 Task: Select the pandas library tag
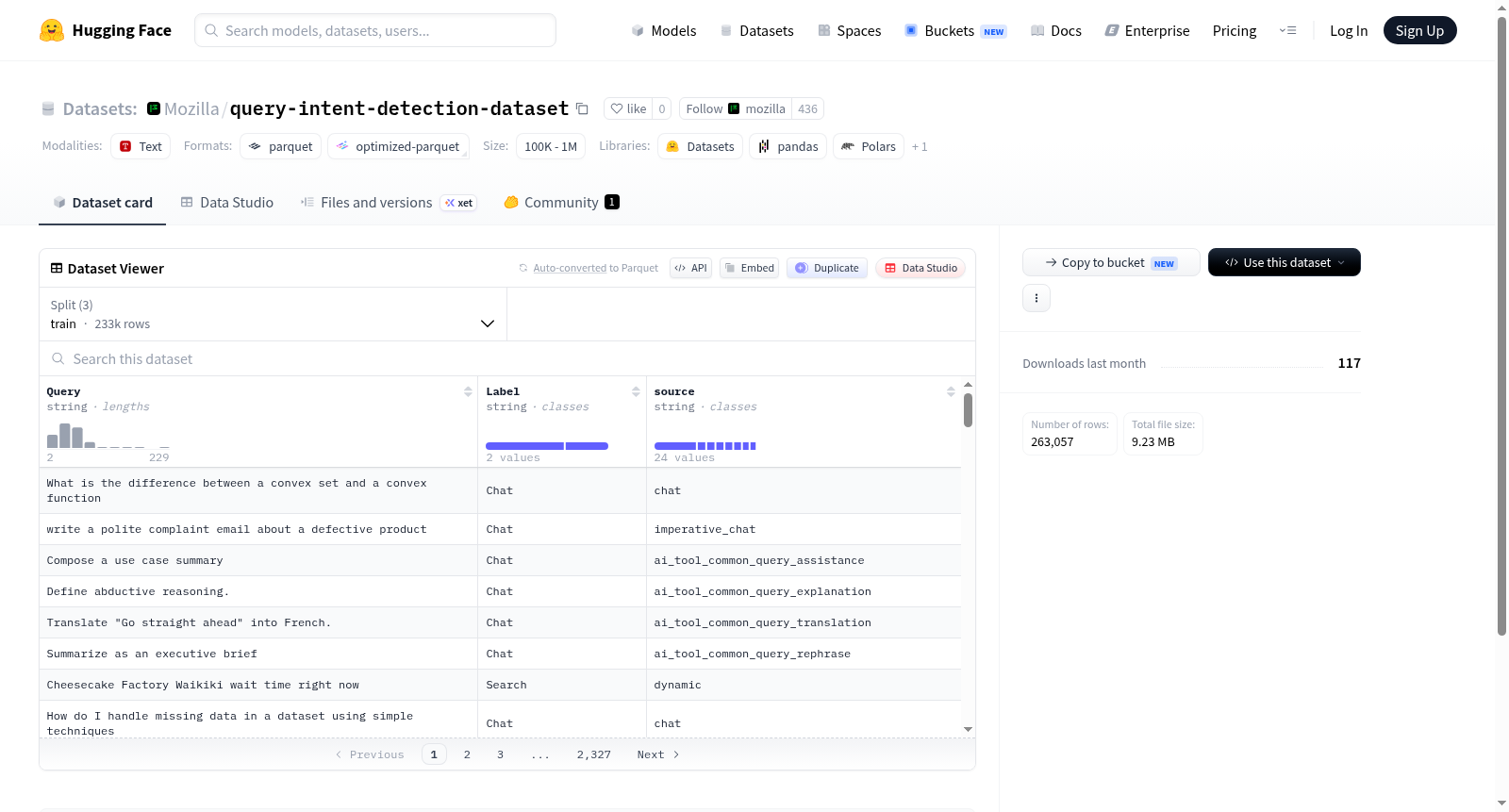tap(788, 146)
